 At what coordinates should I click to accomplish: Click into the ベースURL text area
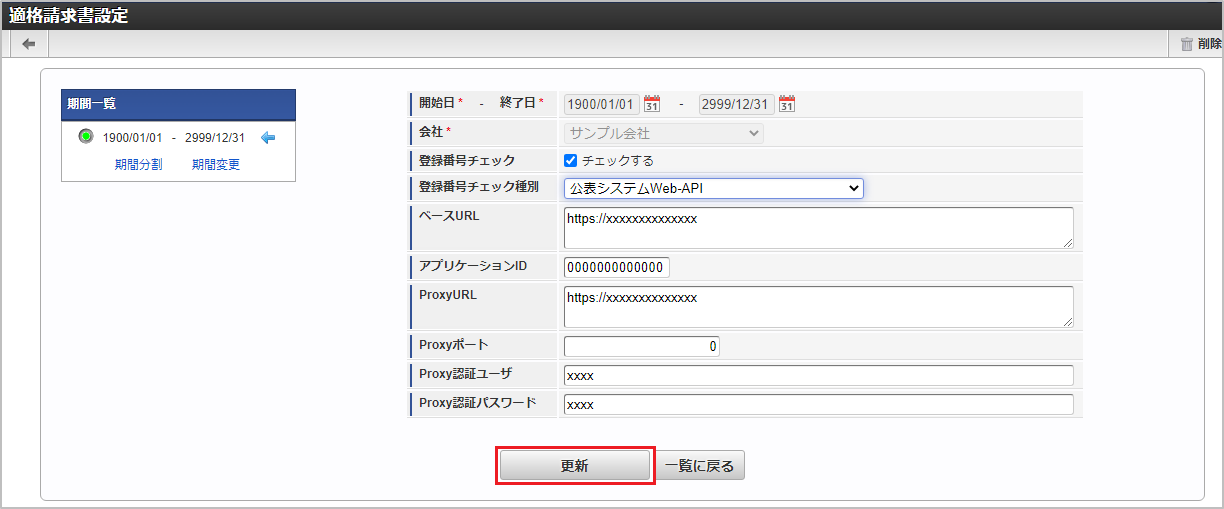819,228
